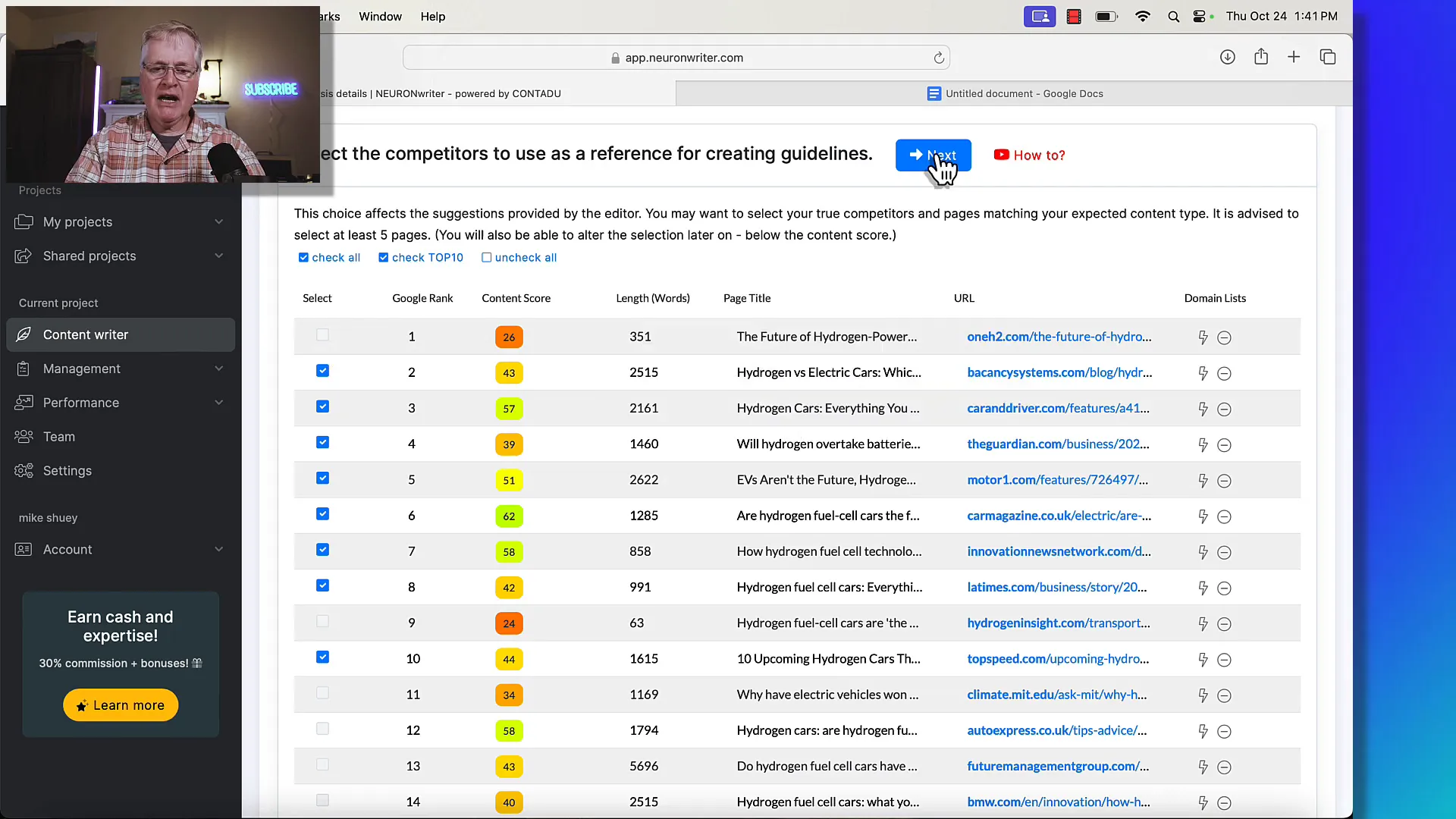
Task: Click the lightning bolt icon row 6
Action: (1203, 515)
